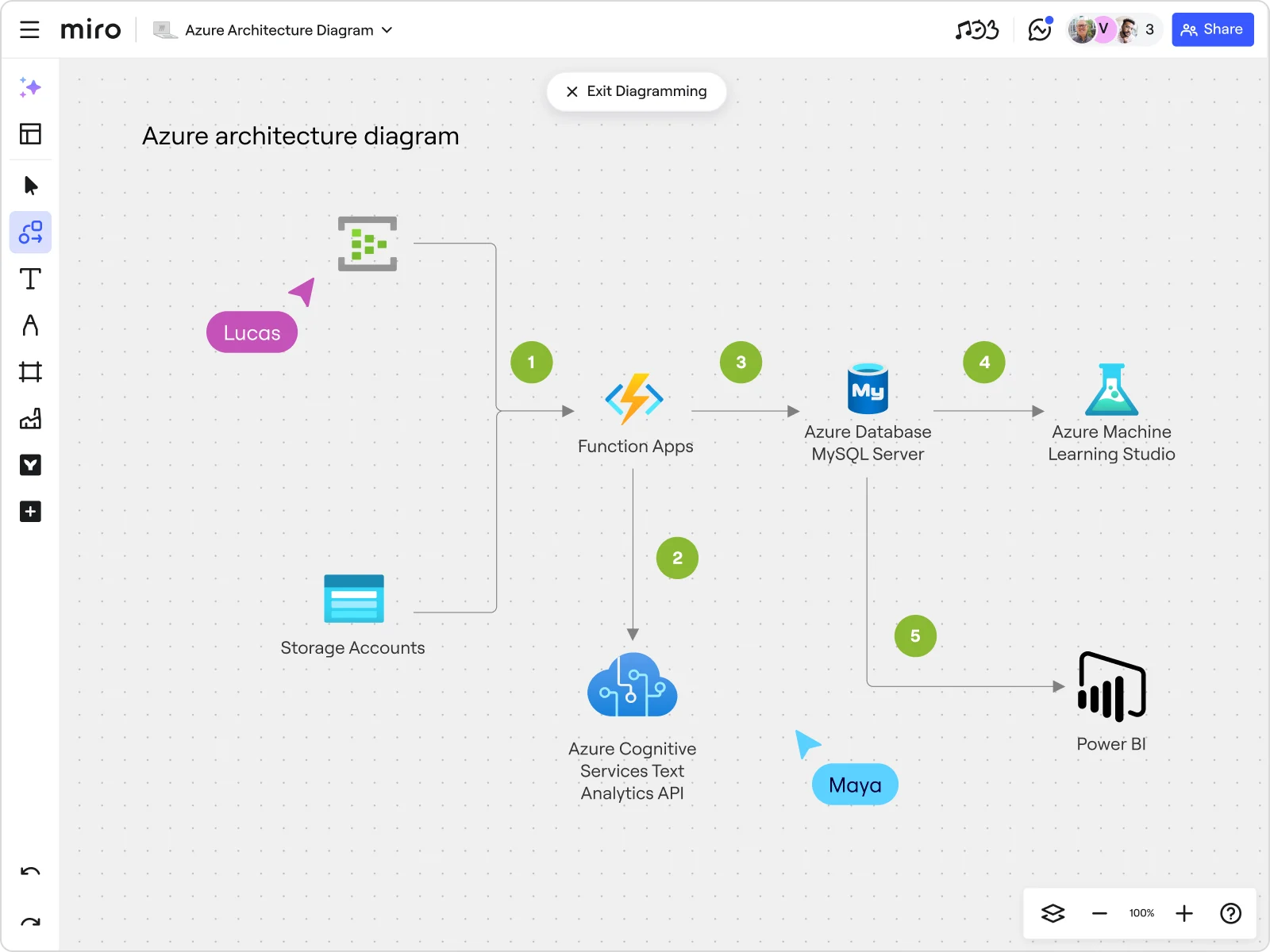This screenshot has width=1270, height=952.
Task: Select the green grid shape at top-left
Action: [x=368, y=244]
